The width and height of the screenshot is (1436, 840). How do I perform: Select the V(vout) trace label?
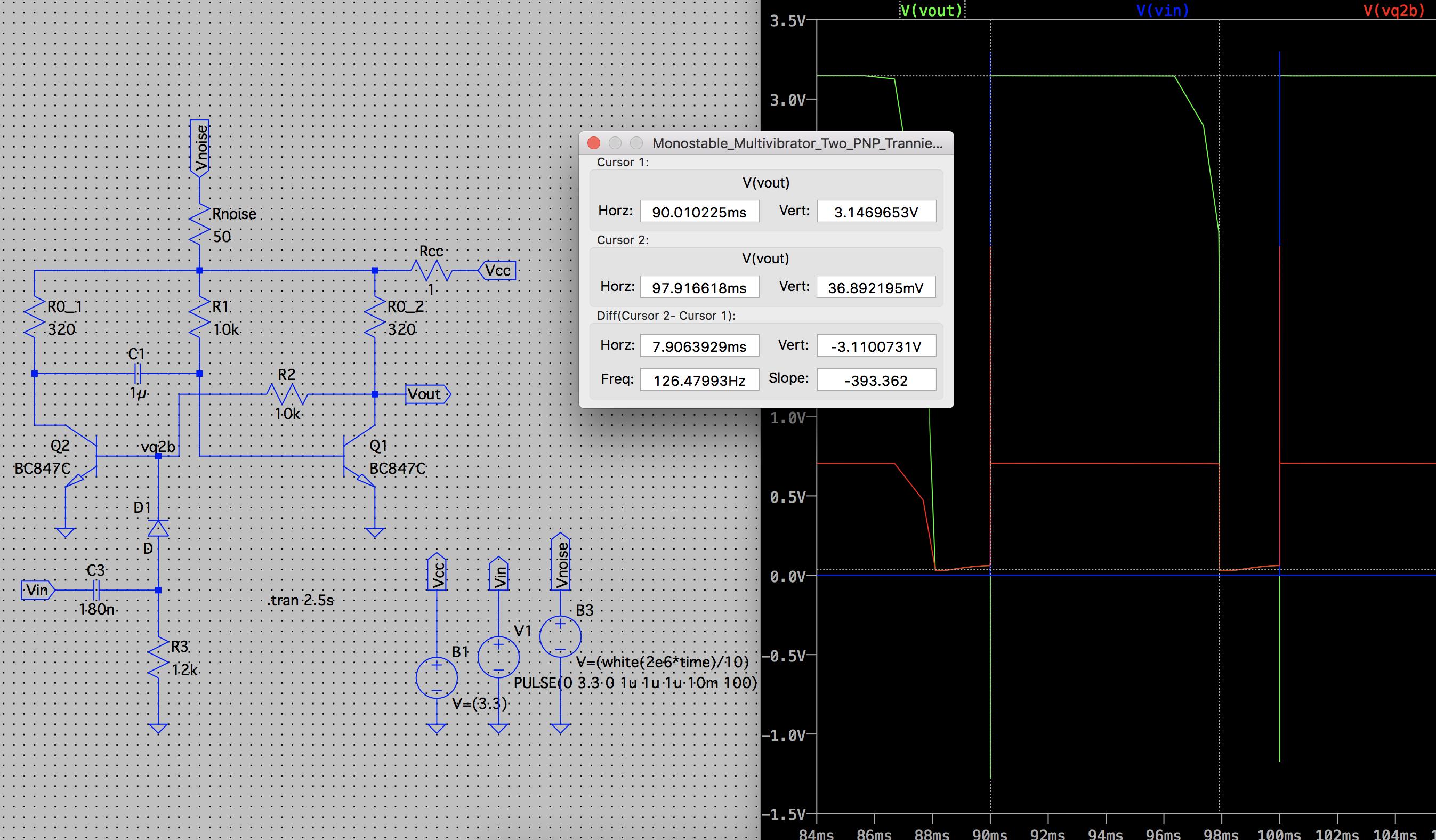[x=931, y=10]
